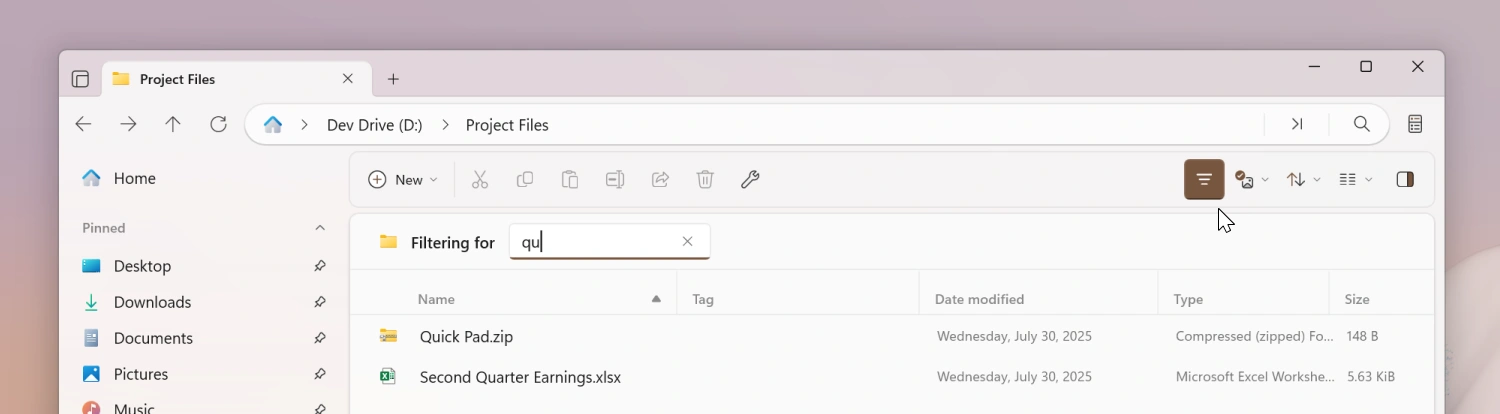The height and width of the screenshot is (414, 1500).
Task: Open the New item dropdown
Action: click(x=403, y=180)
